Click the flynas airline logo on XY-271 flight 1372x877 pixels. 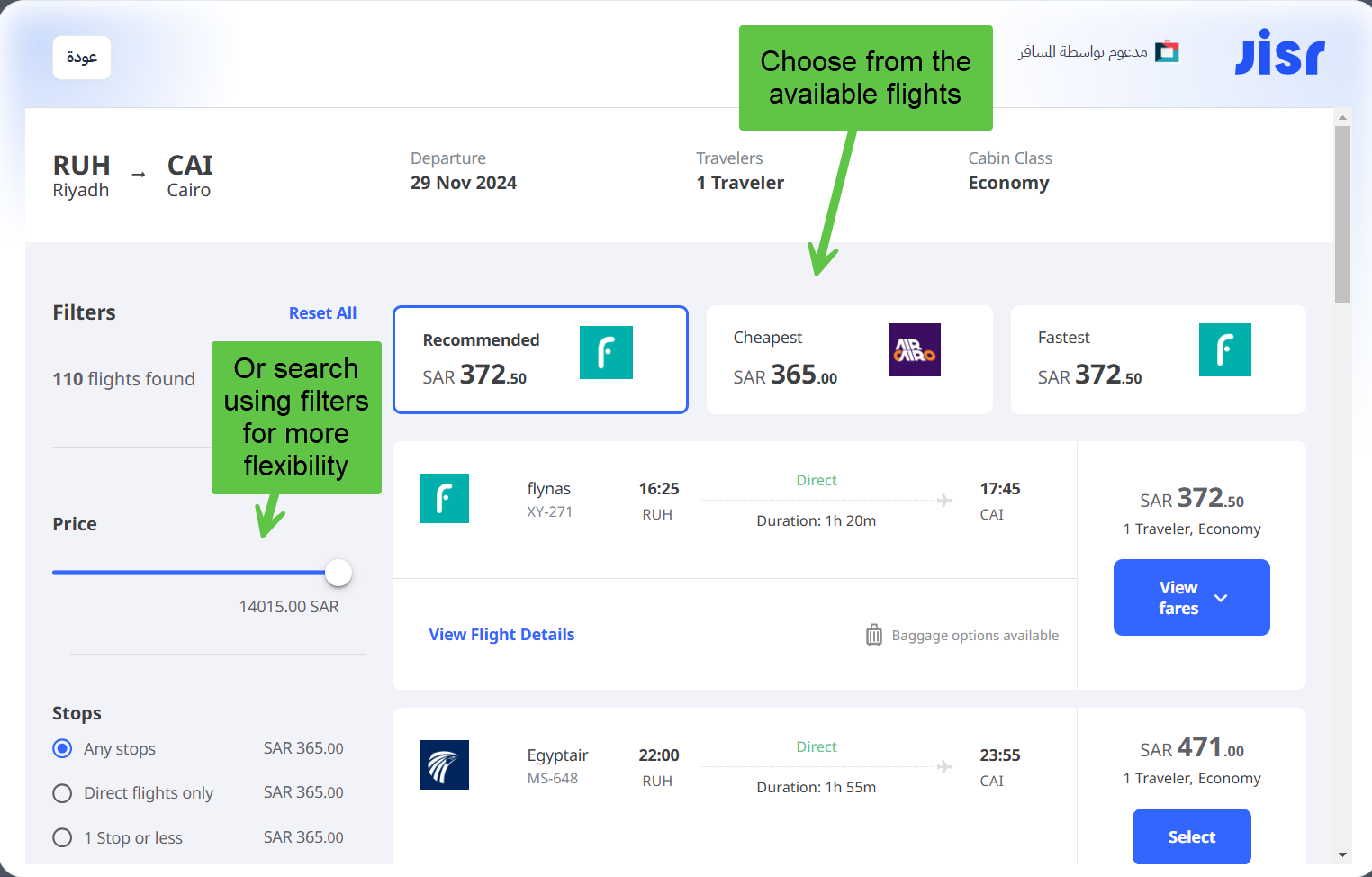tap(444, 498)
